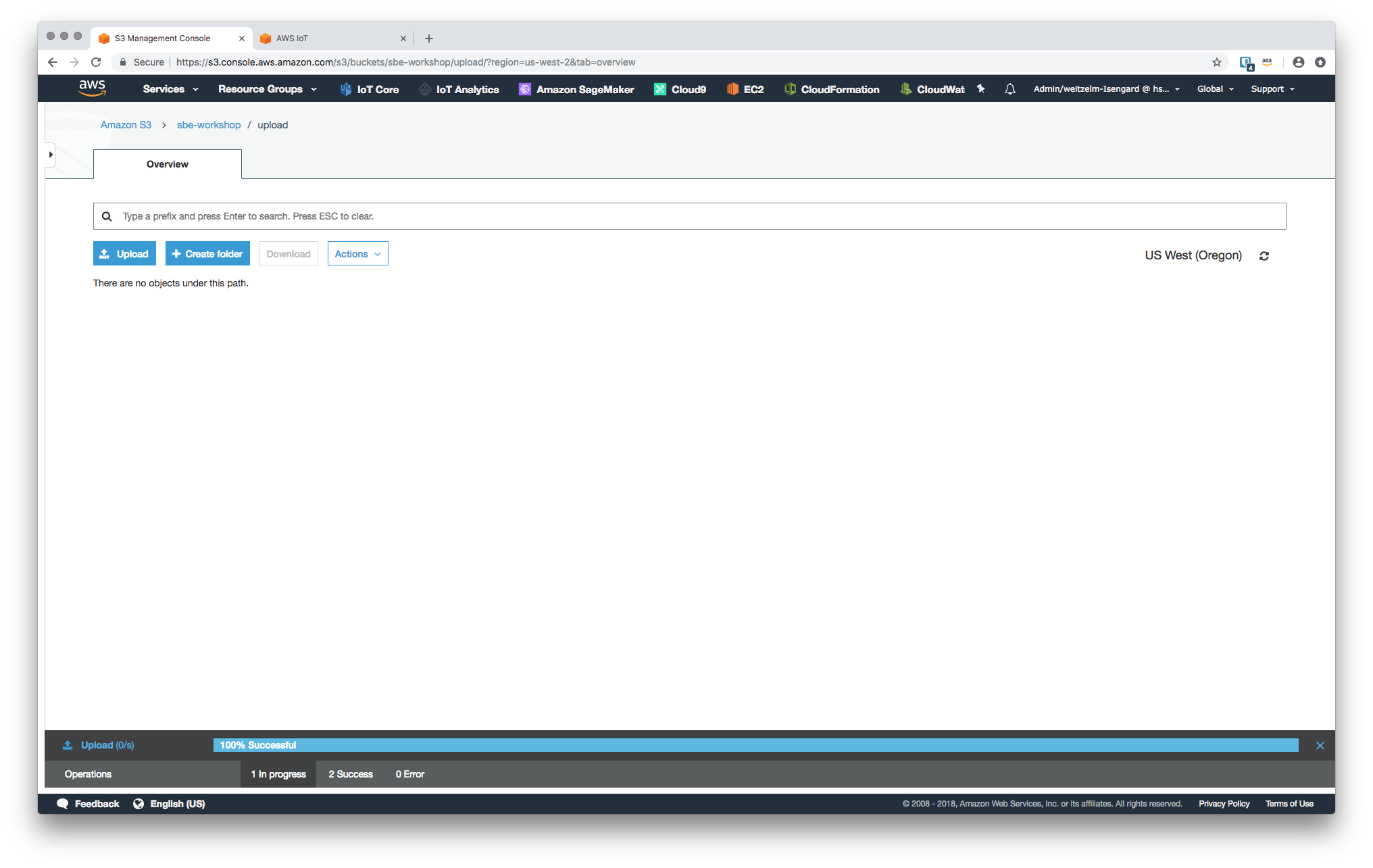Select the Overview tab
The image size is (1373, 868).
coord(168,164)
